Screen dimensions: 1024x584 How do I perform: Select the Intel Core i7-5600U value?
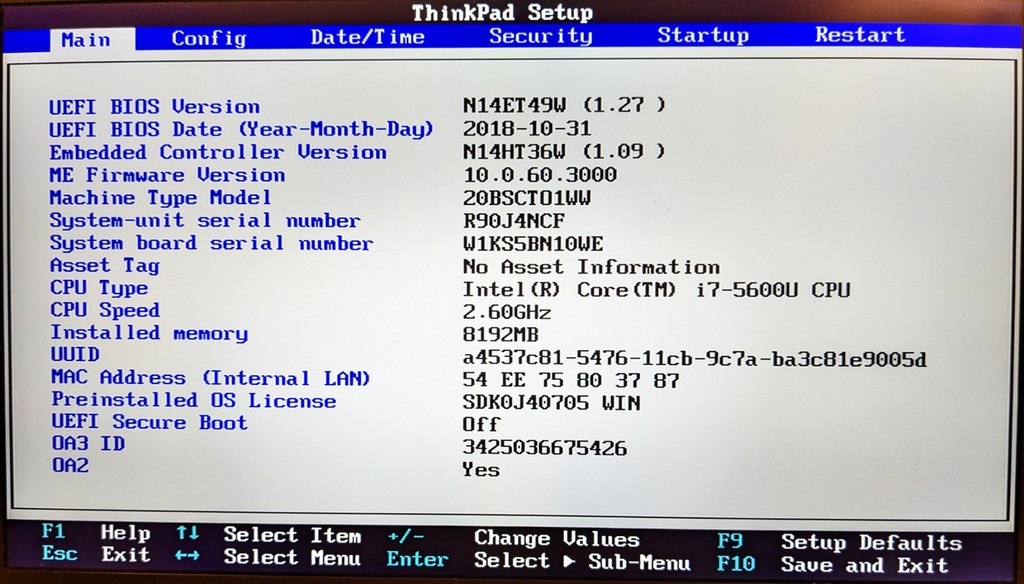657,289
